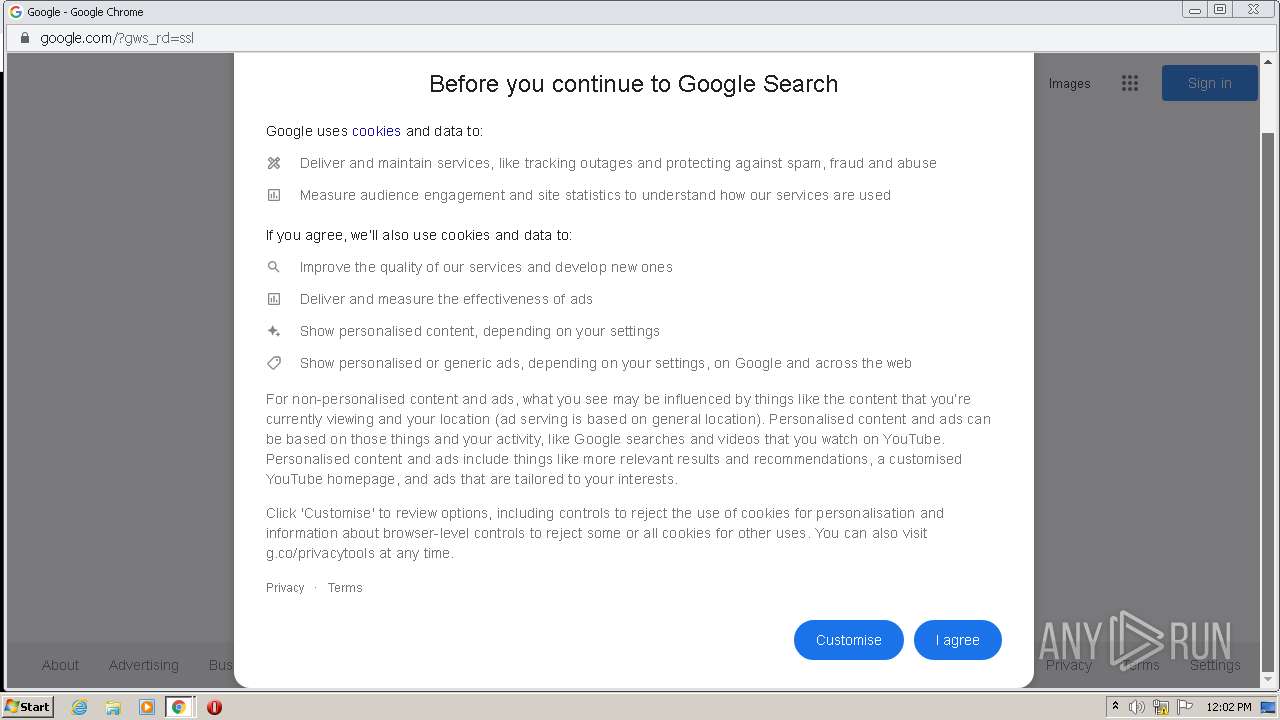The width and height of the screenshot is (1280, 720).
Task: Open footer Privacy link behind the dialog
Action: tap(1069, 665)
